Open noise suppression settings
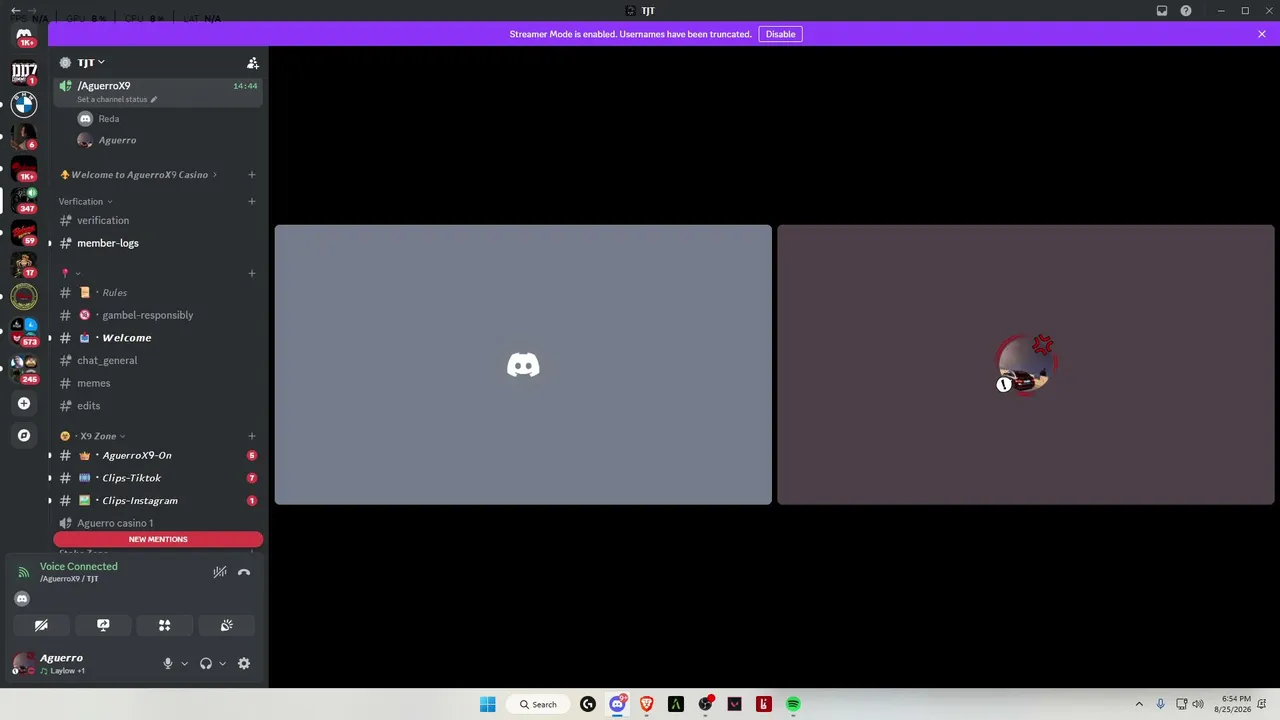 coord(219,572)
